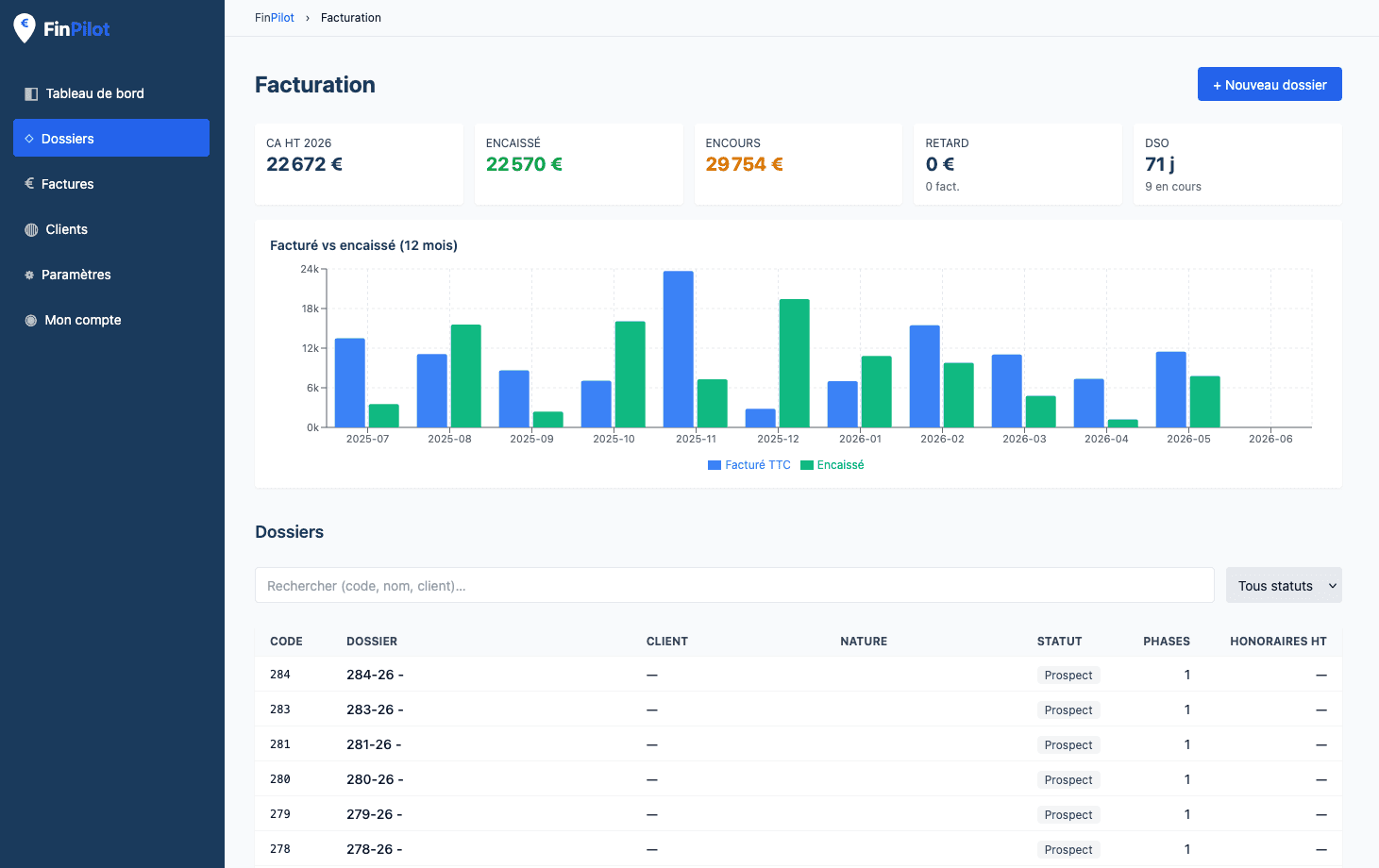Open dossier 283-26 row

(x=799, y=709)
